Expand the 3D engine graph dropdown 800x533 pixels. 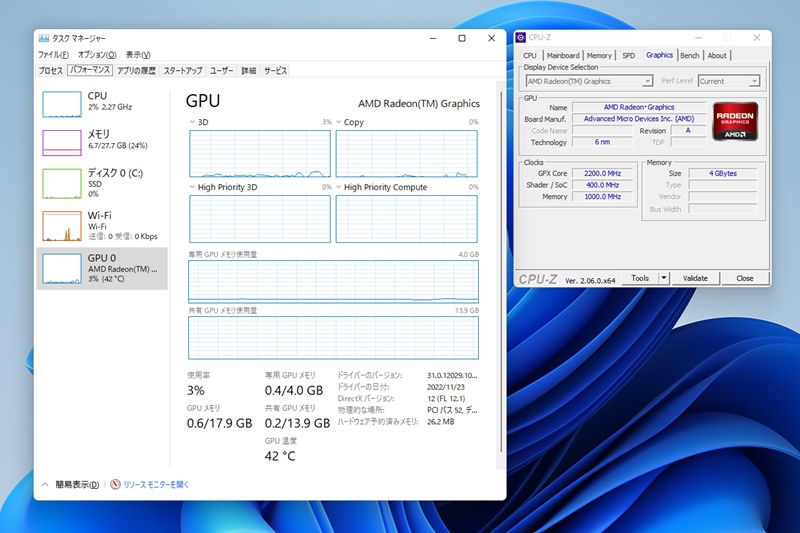tap(193, 122)
